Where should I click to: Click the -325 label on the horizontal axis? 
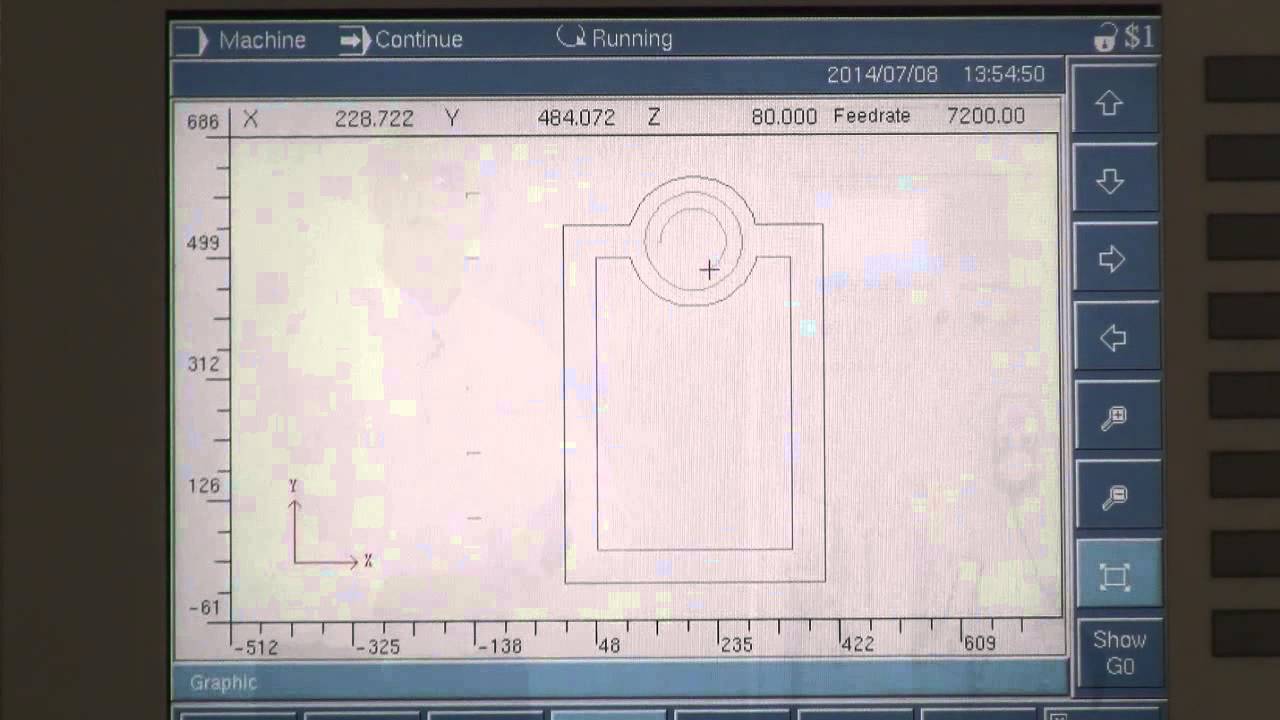(378, 646)
